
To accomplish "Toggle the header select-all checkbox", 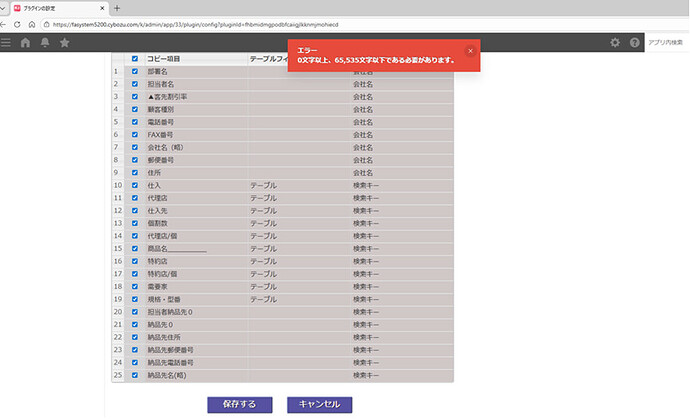I will coord(135,59).
